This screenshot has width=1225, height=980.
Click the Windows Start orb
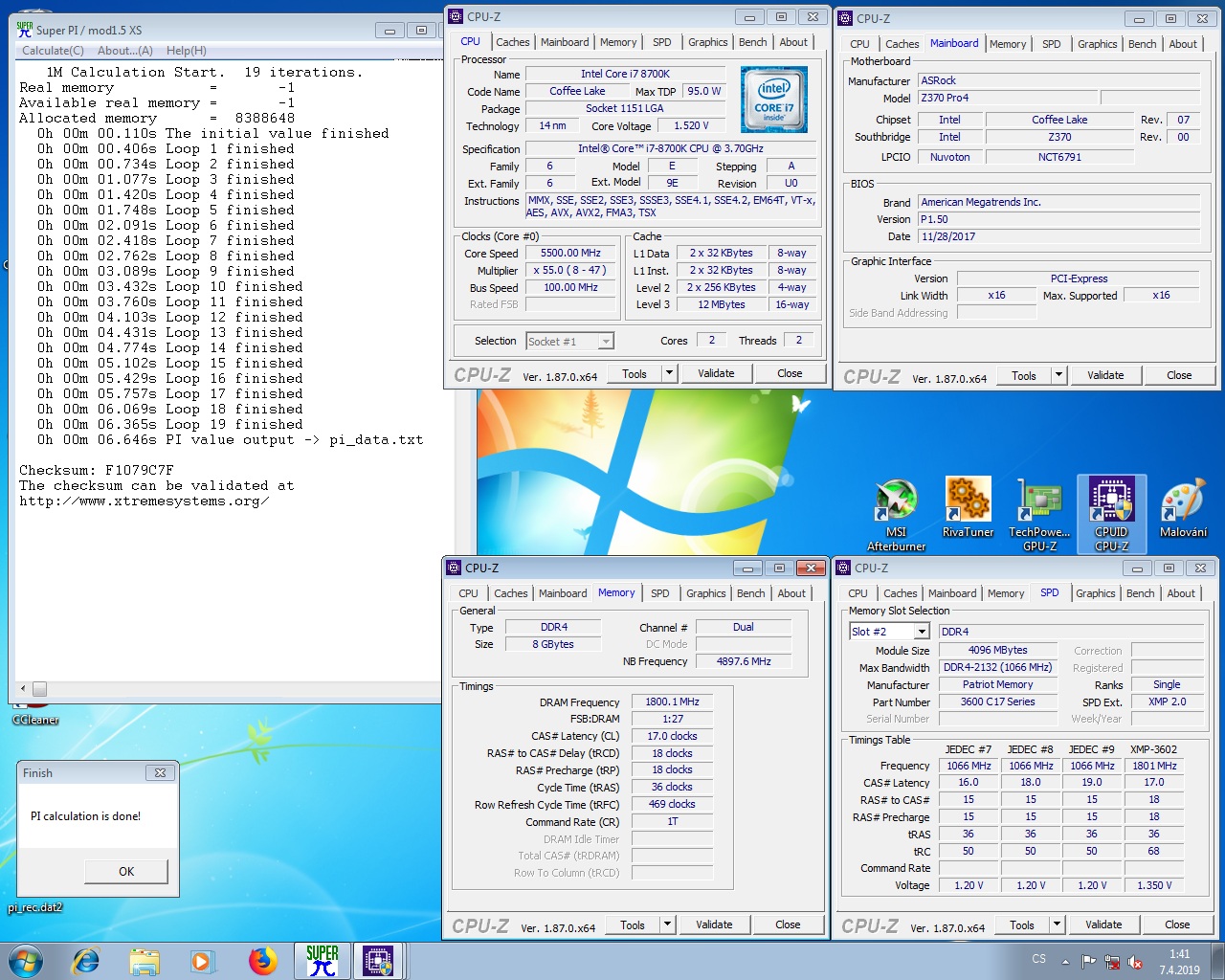pos(26,961)
